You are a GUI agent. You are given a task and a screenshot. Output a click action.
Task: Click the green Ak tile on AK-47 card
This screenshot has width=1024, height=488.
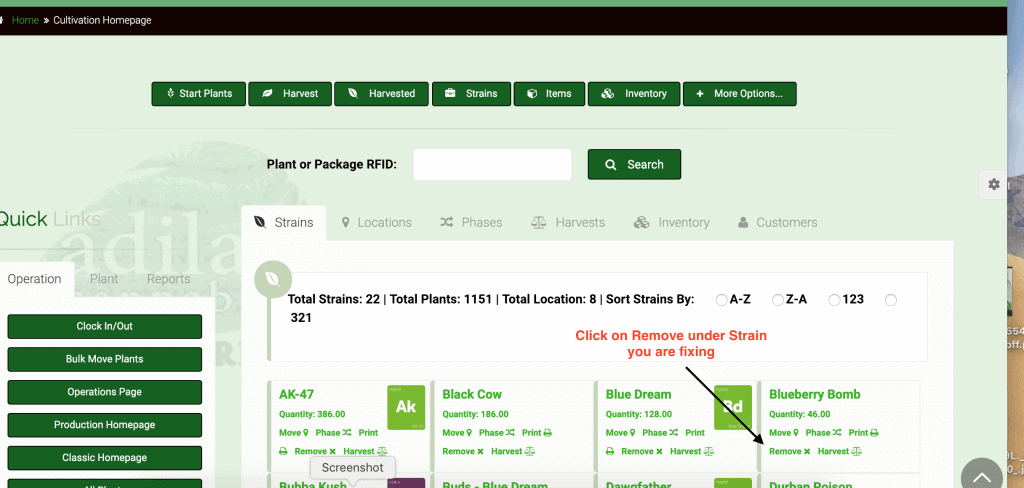pyautogui.click(x=406, y=407)
